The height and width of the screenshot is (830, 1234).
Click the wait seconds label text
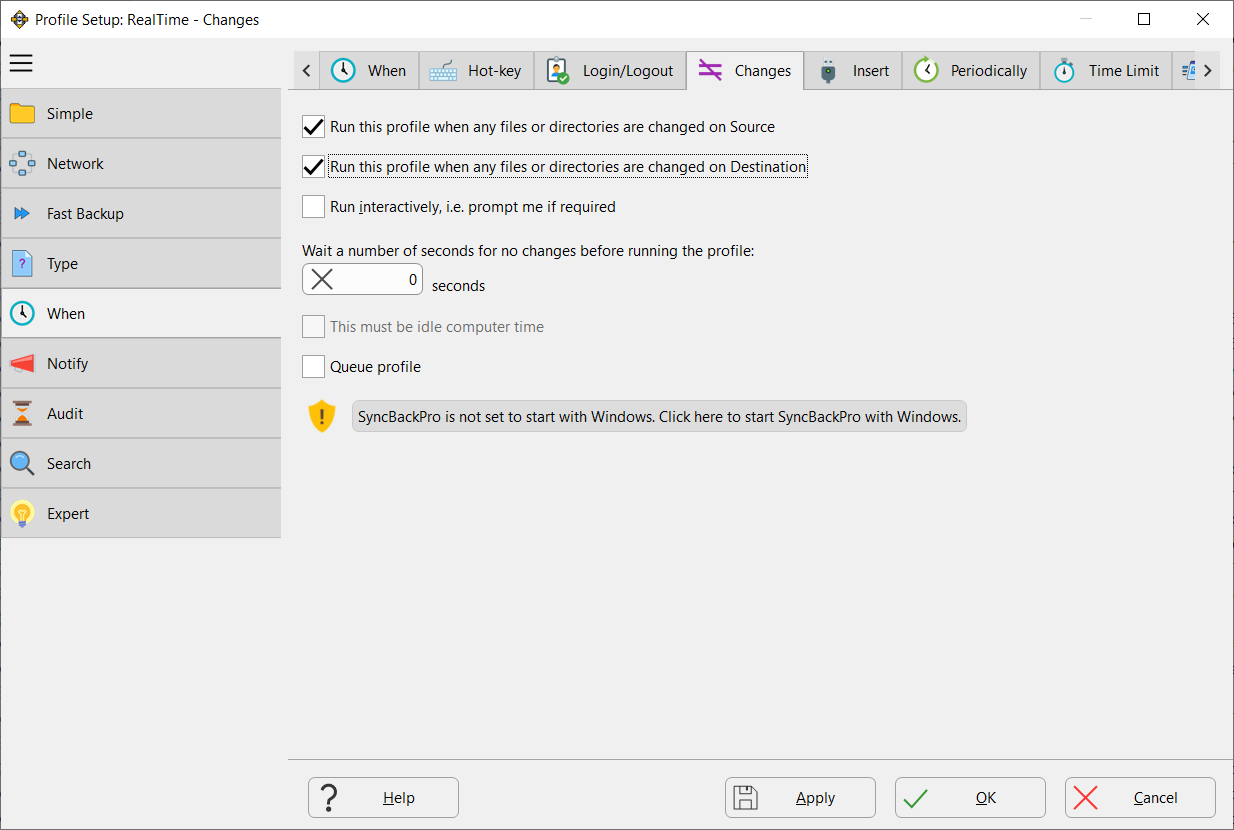tap(528, 251)
